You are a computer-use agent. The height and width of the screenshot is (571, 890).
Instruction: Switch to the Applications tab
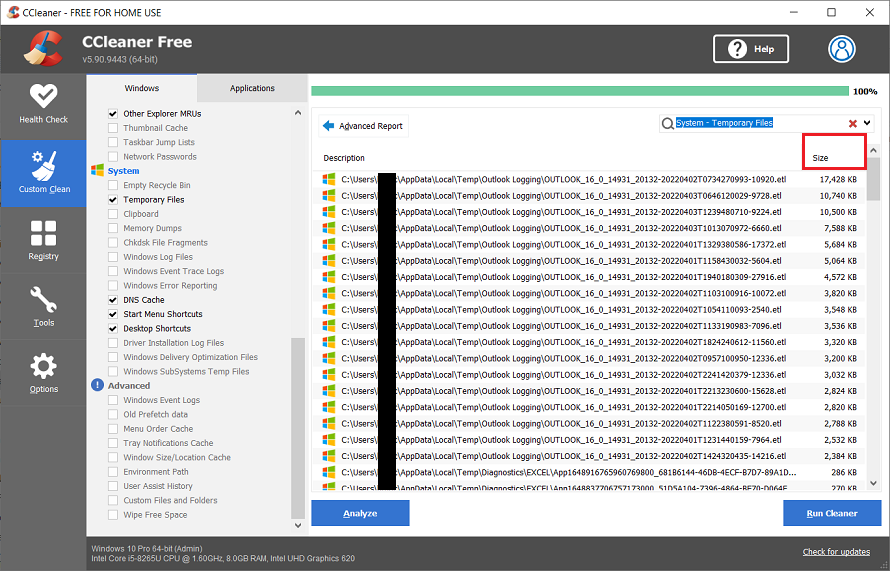[252, 88]
